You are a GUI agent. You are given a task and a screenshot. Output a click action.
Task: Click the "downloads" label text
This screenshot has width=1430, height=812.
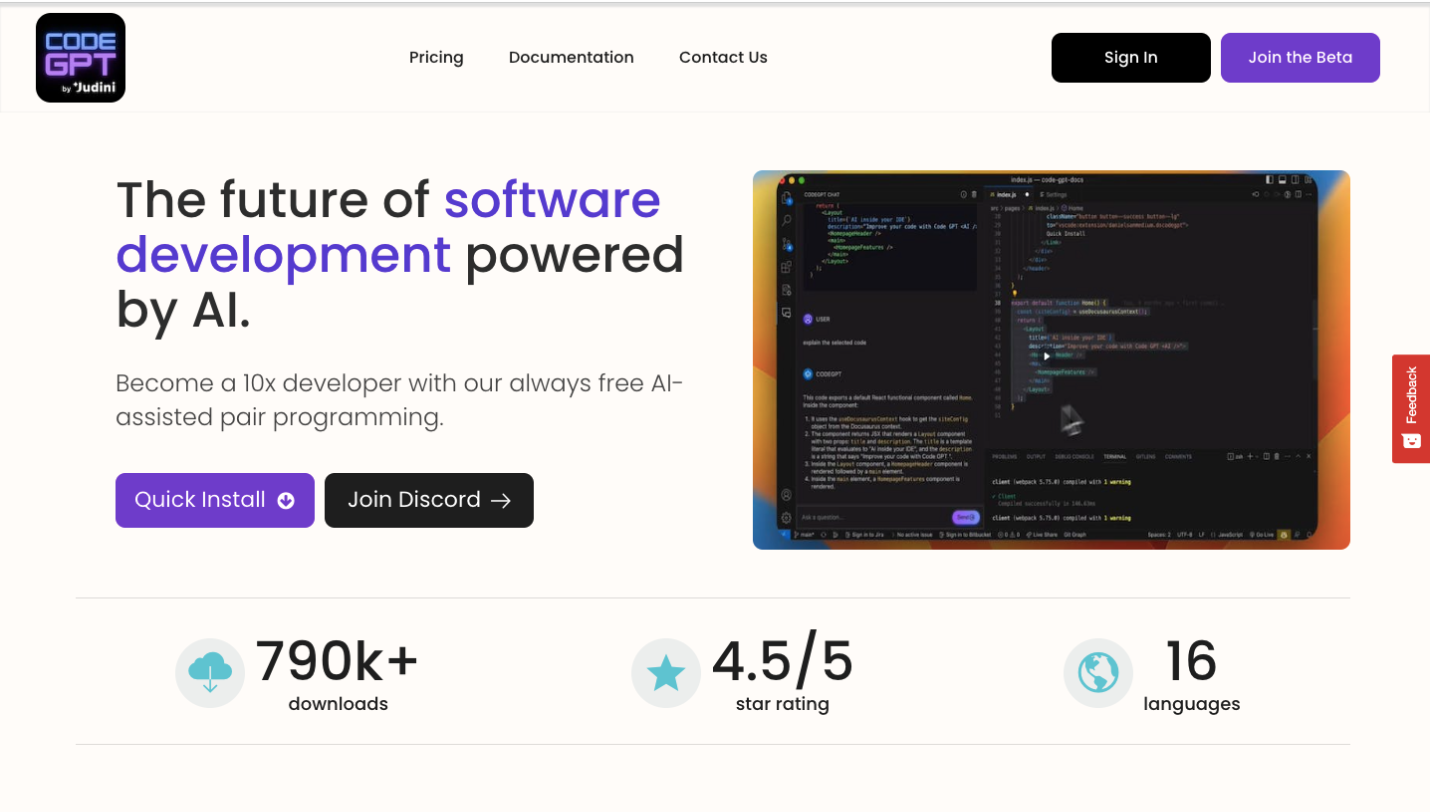click(338, 704)
